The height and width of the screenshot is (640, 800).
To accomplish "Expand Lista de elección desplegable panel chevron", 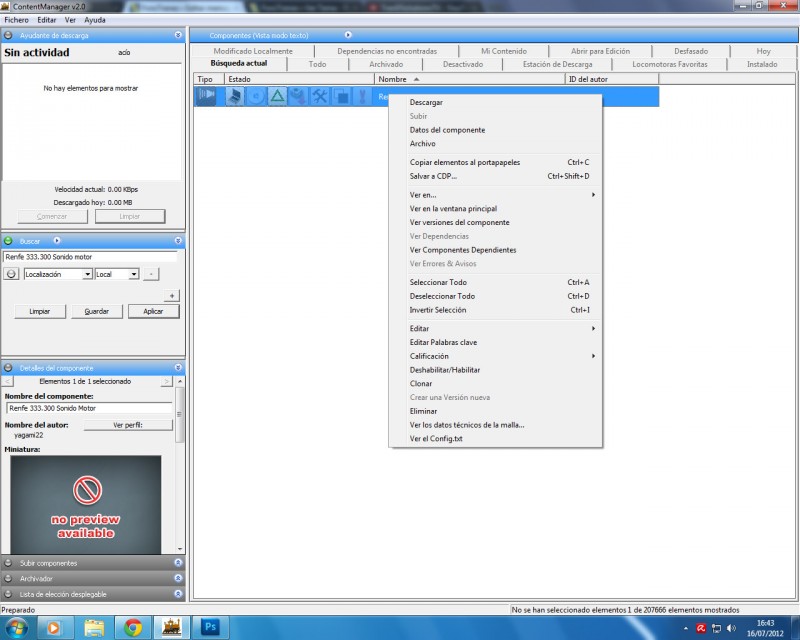I will 178,594.
